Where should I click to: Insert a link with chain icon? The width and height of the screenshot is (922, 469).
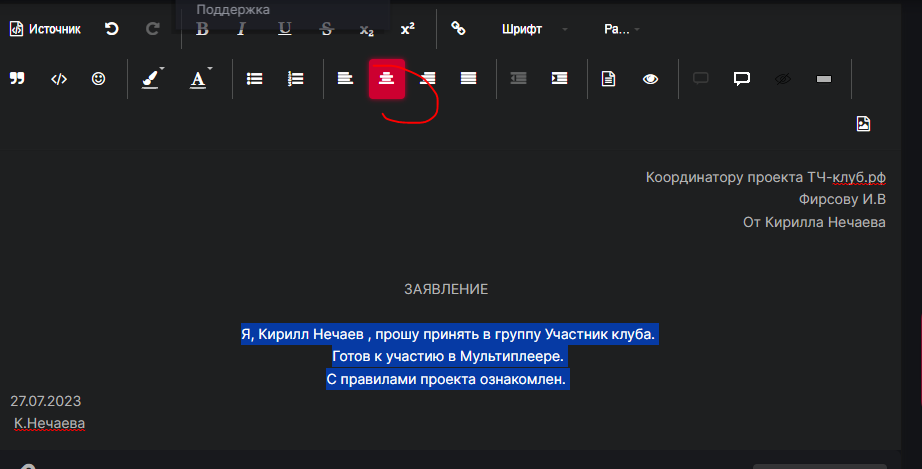click(459, 29)
